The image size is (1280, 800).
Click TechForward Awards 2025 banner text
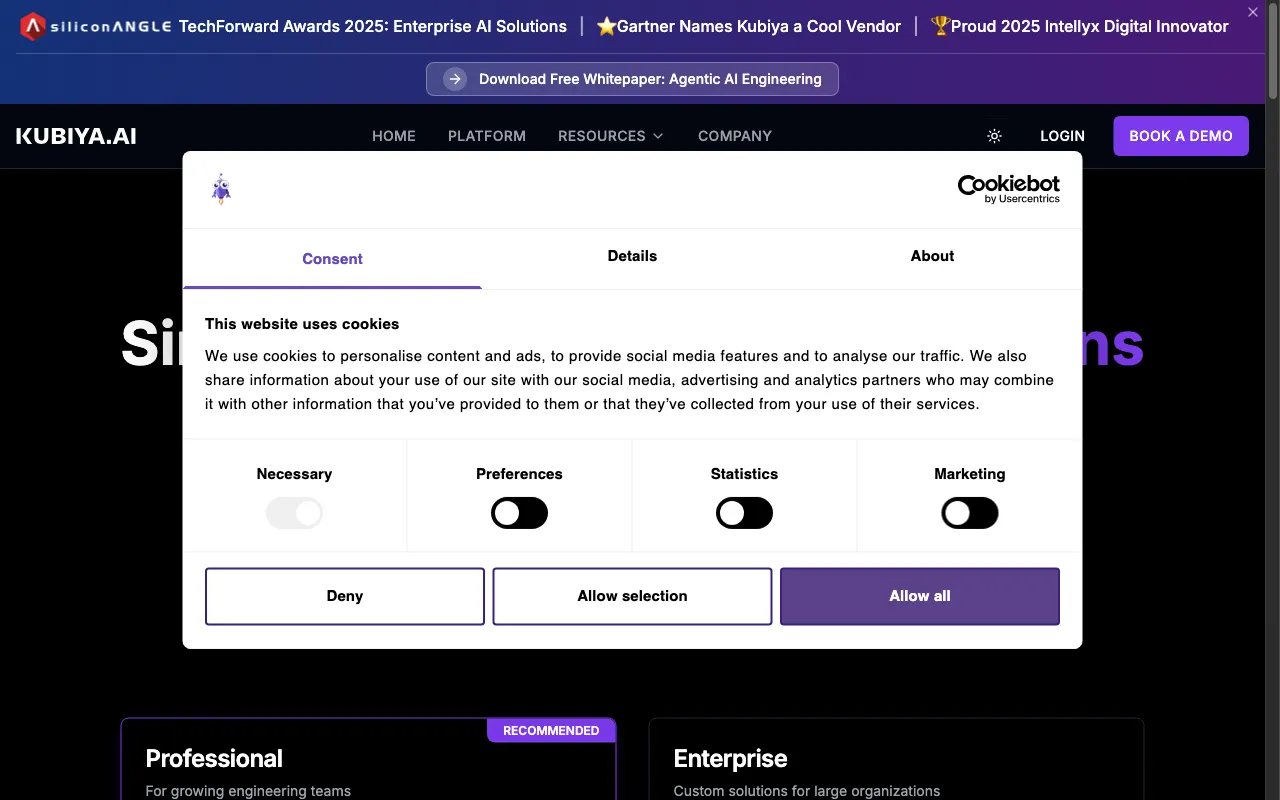373,27
